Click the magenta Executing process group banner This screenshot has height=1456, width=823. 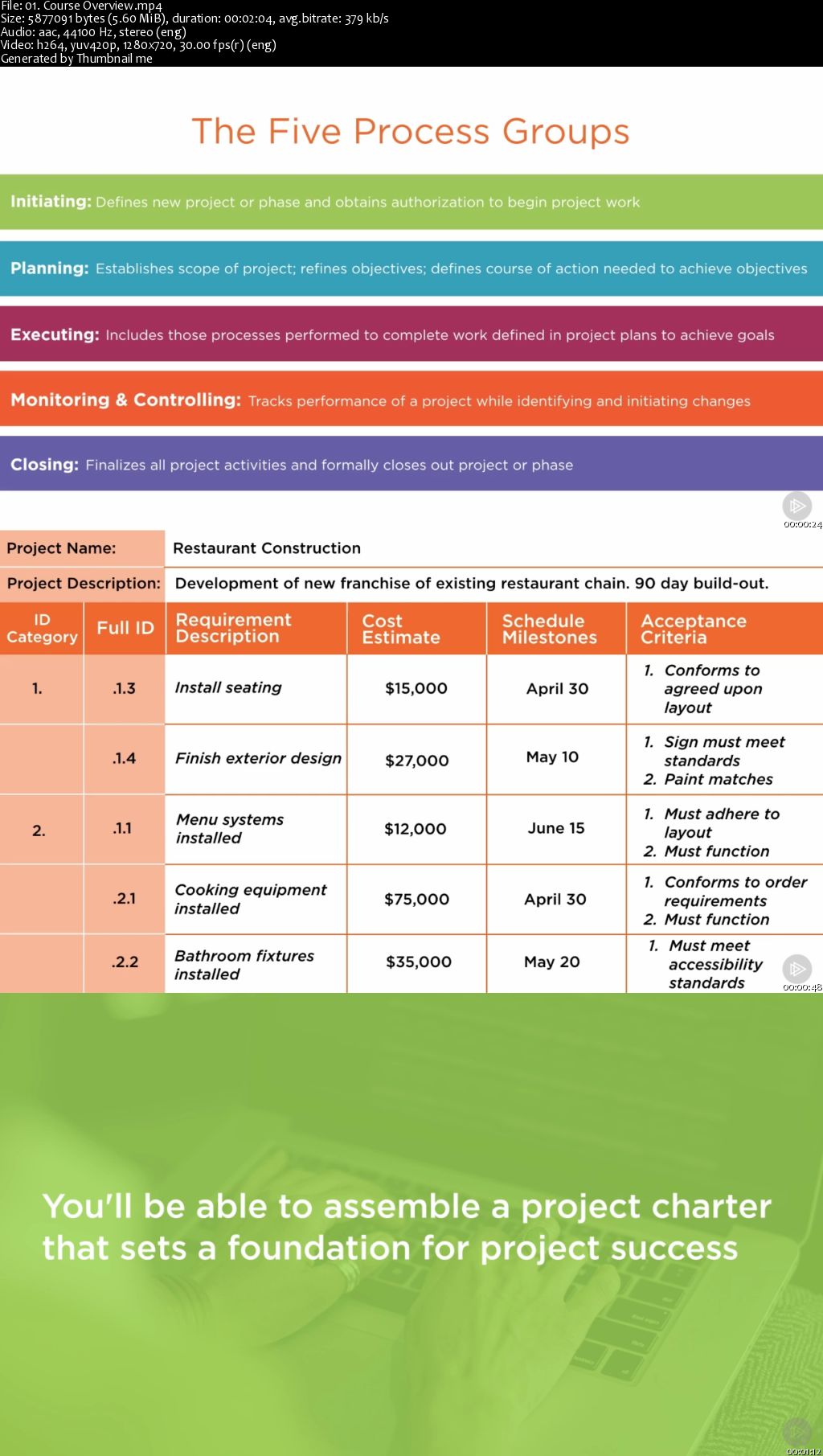(x=411, y=334)
